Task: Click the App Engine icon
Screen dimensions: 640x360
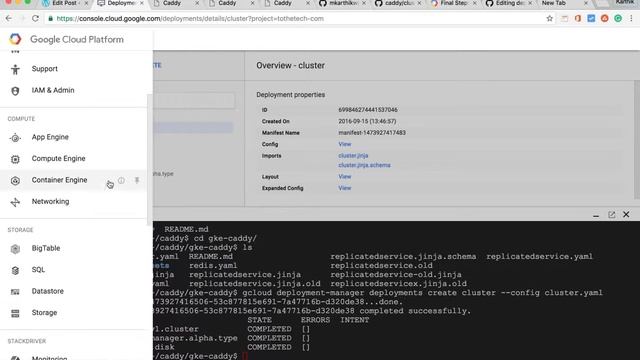Action: pos(15,138)
